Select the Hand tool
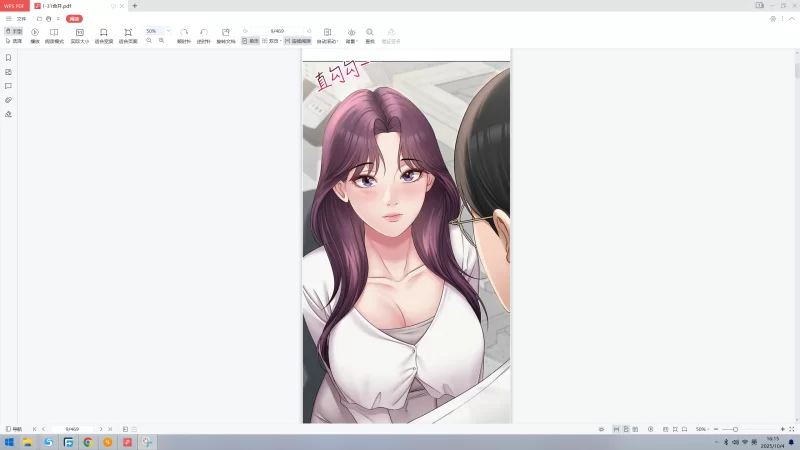800x450 pixels. tap(14, 31)
